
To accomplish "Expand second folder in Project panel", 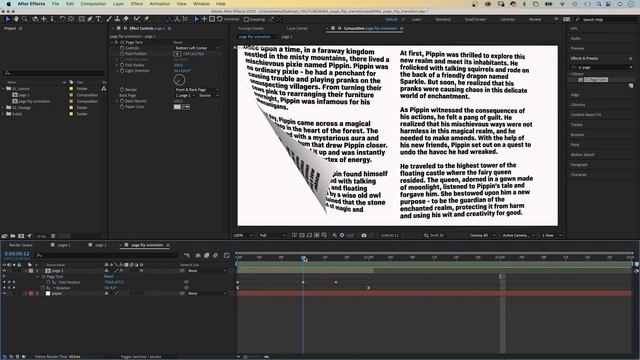I will (x=4, y=108).
